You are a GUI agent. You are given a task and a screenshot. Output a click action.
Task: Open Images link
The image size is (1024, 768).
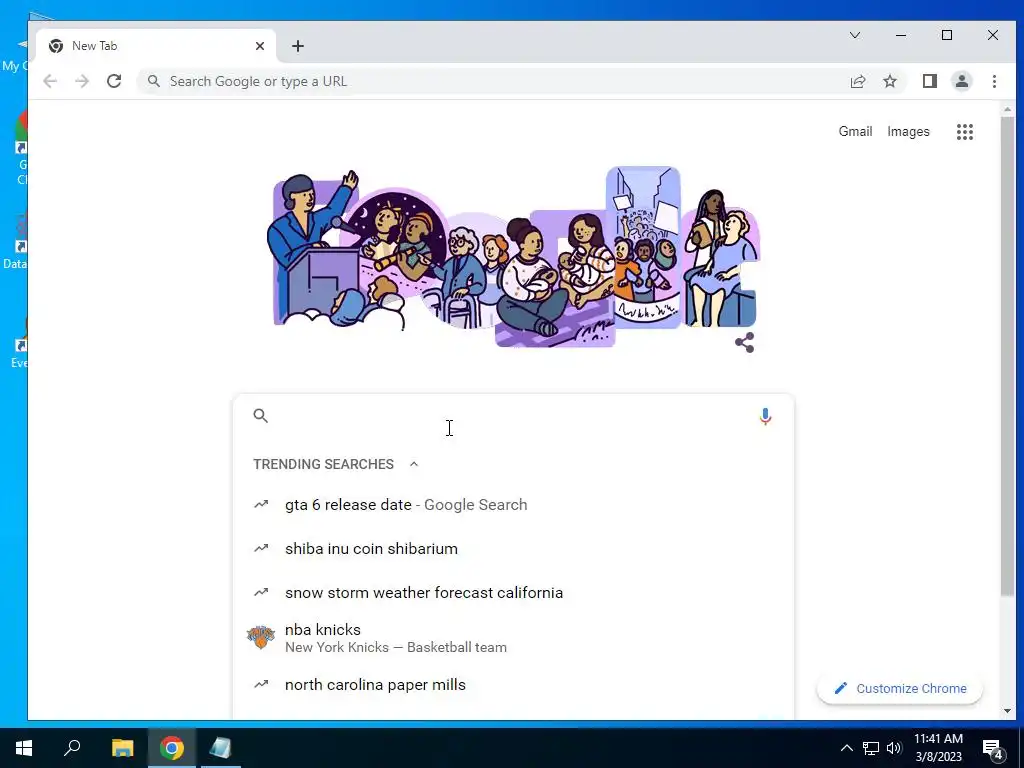pyautogui.click(x=908, y=131)
